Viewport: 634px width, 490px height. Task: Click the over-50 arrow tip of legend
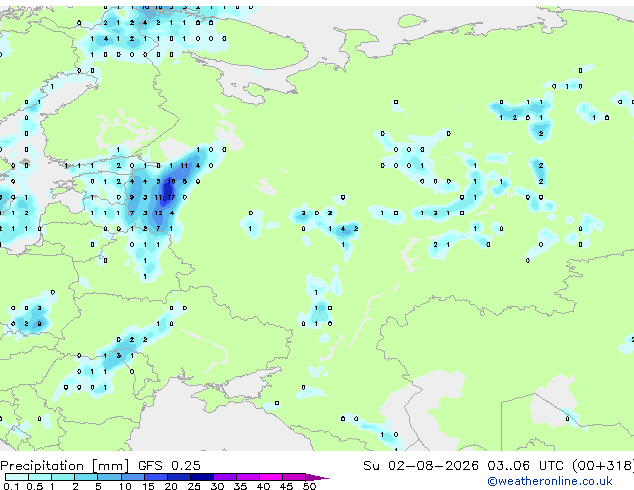(317, 477)
